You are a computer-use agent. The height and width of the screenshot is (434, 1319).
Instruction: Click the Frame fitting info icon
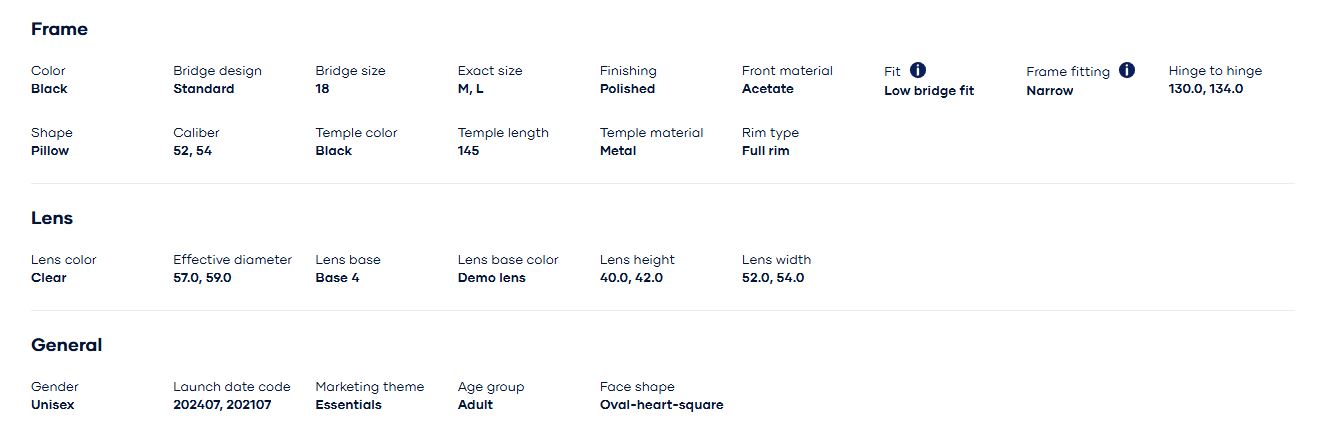point(1127,70)
